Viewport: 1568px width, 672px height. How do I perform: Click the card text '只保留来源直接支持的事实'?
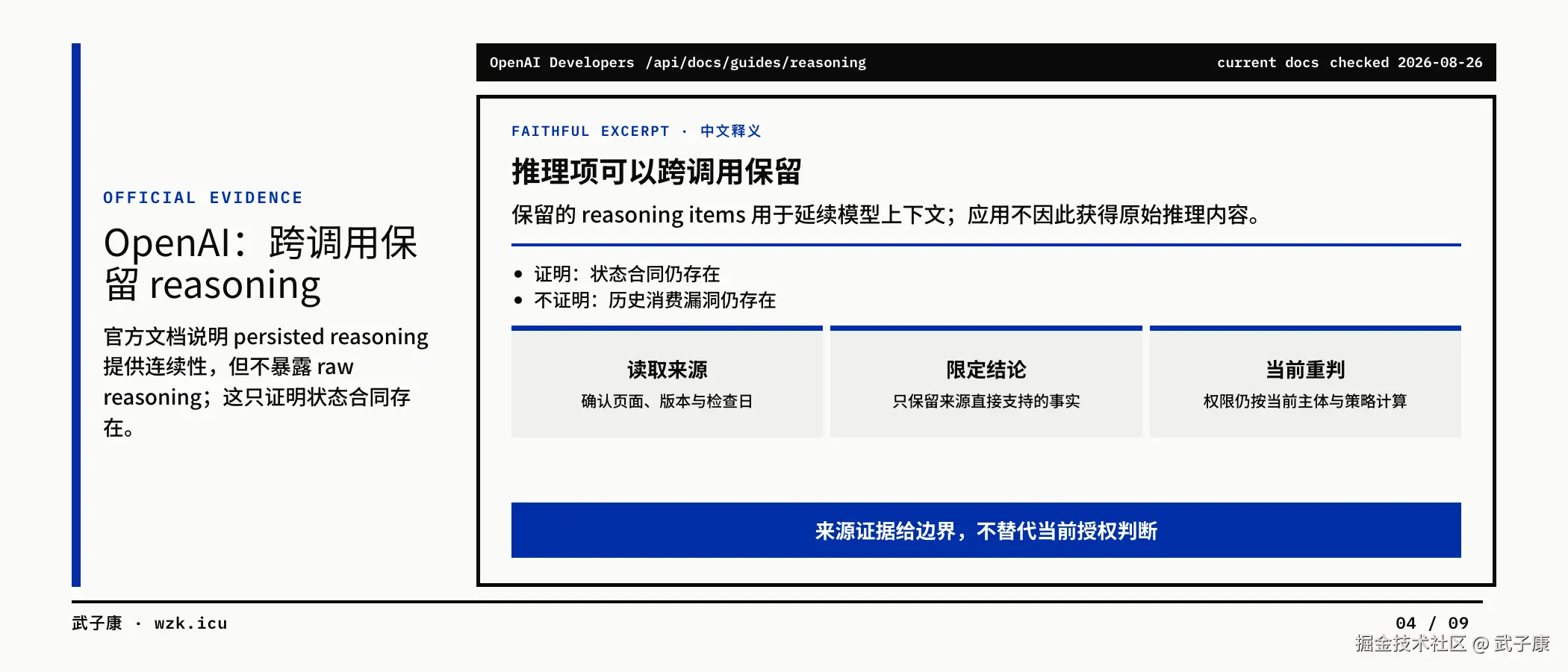[986, 401]
